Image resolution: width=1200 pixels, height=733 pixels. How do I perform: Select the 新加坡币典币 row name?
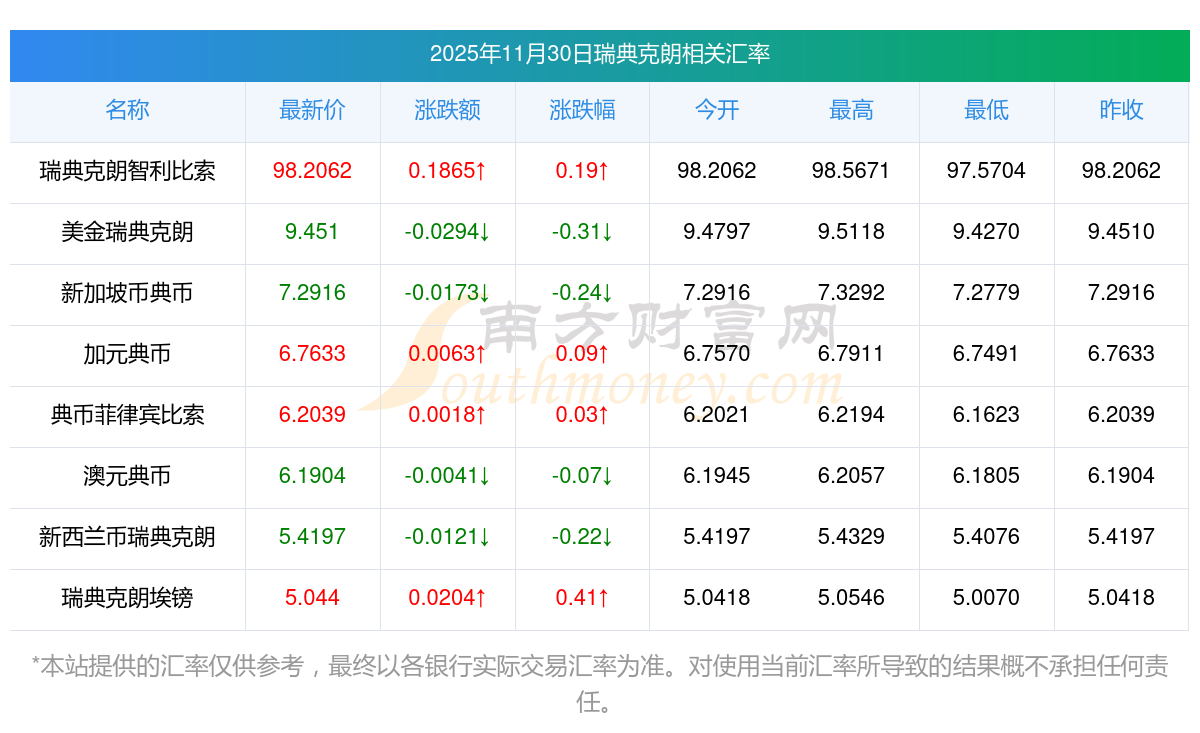click(127, 293)
